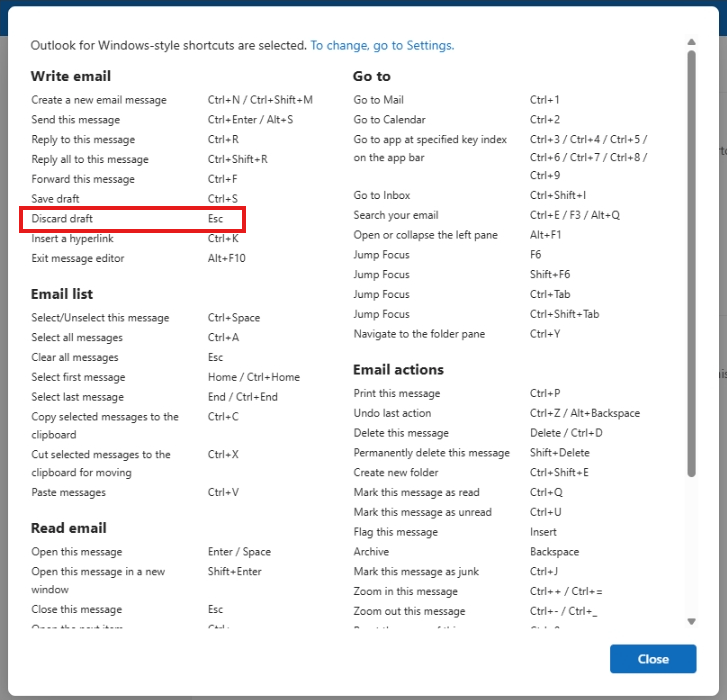727x700 pixels.
Task: Click "Undo last action" entry
Action: point(392,413)
